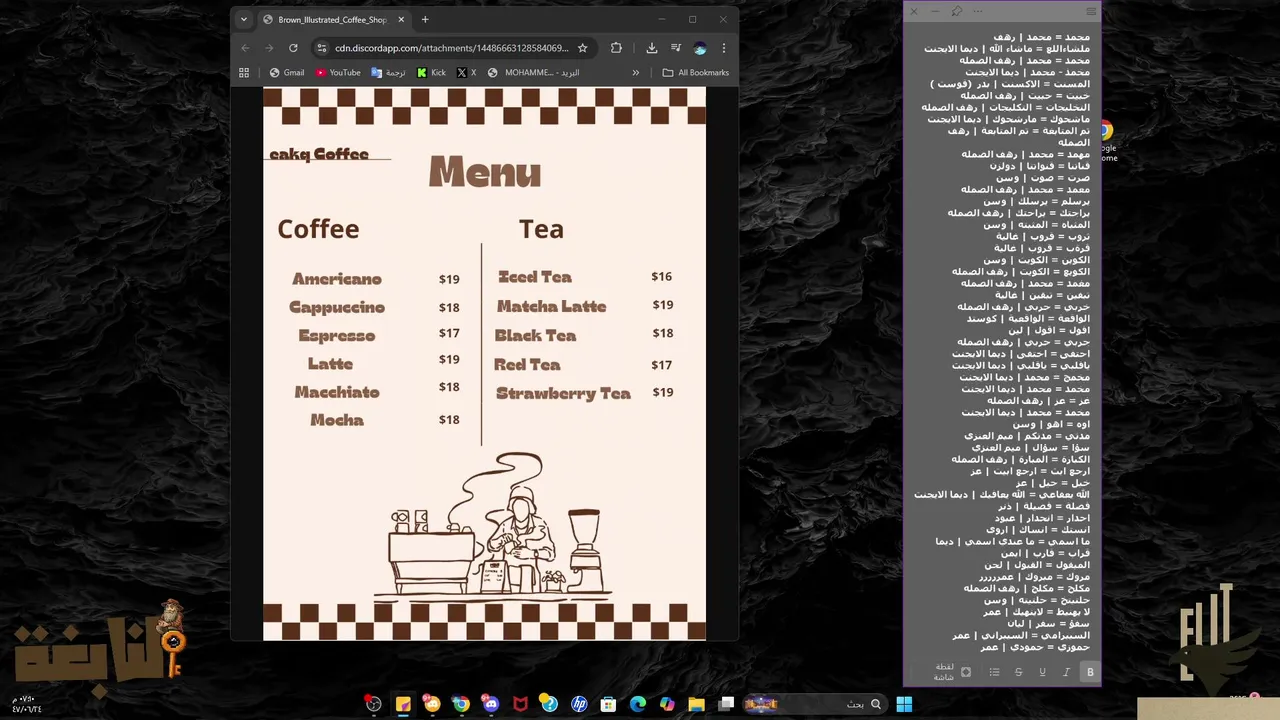Click the Mocha item on the menu image
The width and height of the screenshot is (1280, 720).
point(337,420)
